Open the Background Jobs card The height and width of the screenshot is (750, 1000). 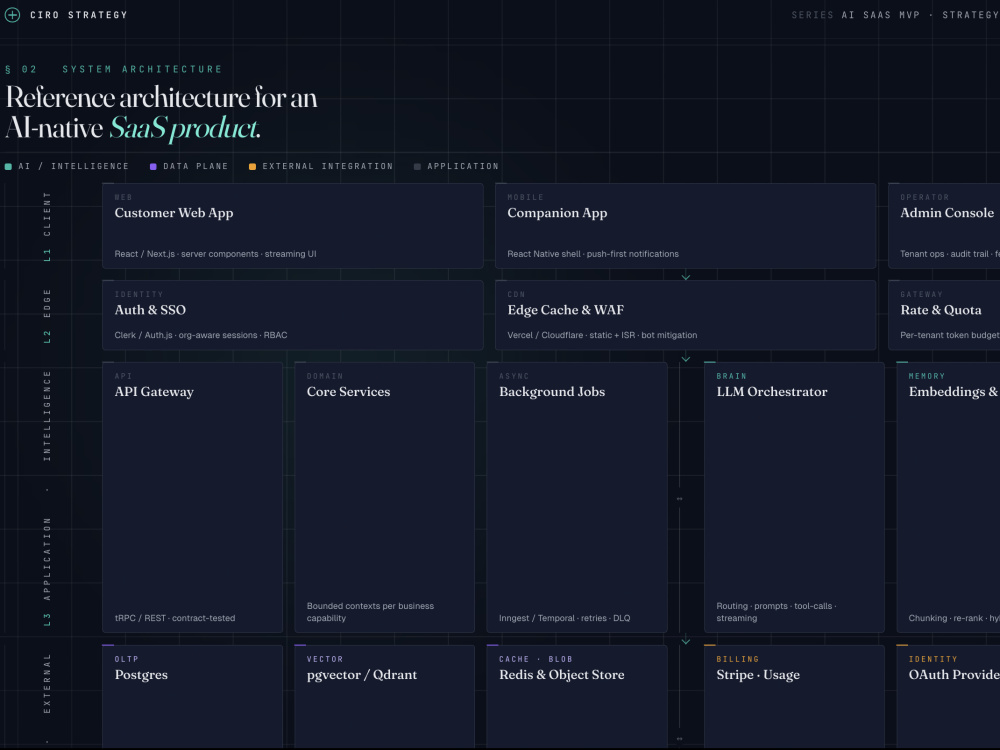pyautogui.click(x=577, y=497)
